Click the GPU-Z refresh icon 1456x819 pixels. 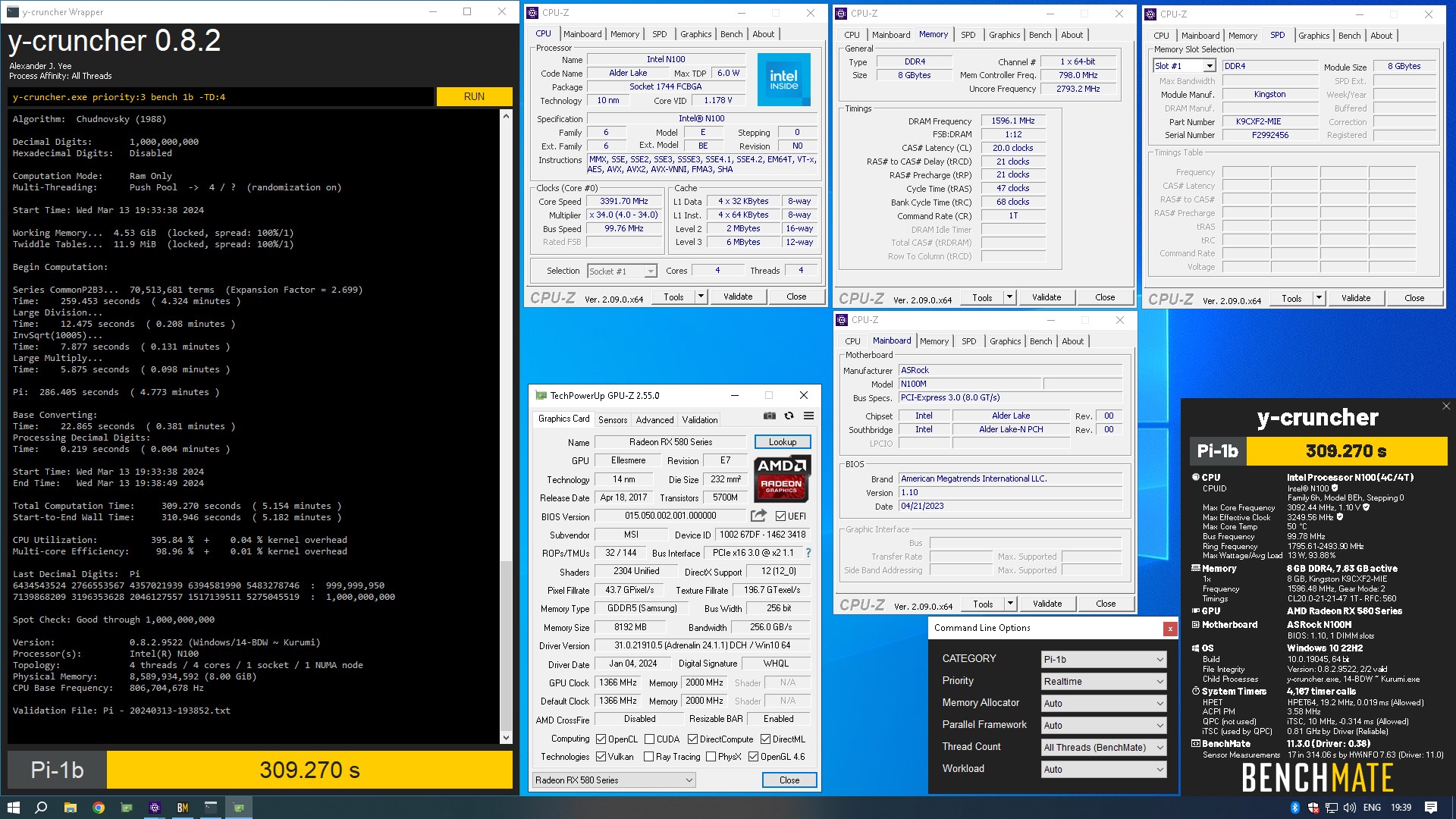pos(789,416)
